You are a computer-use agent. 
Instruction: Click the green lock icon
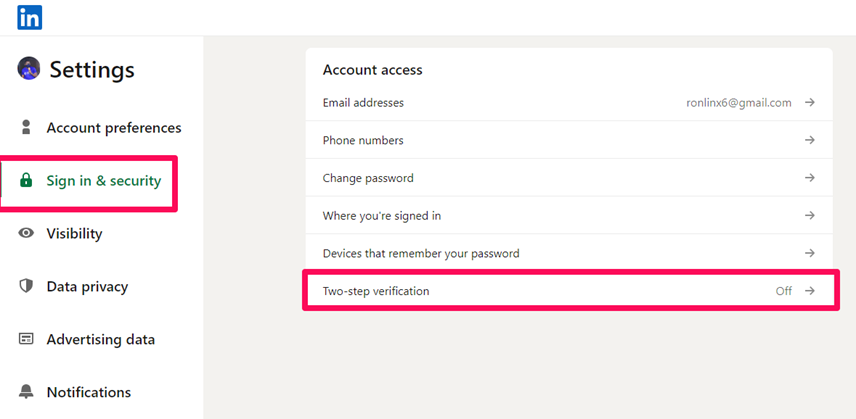26,181
